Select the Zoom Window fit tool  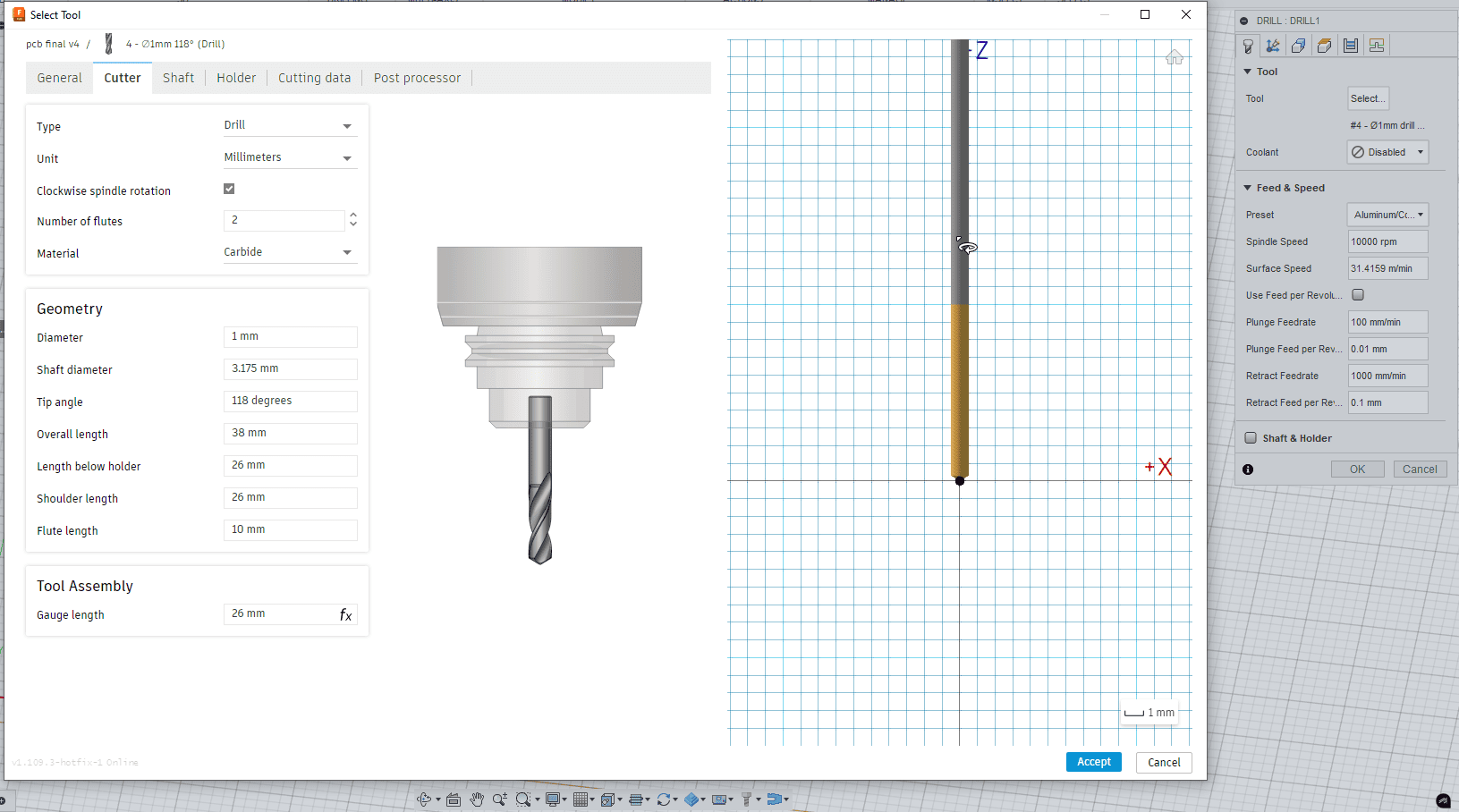523,799
